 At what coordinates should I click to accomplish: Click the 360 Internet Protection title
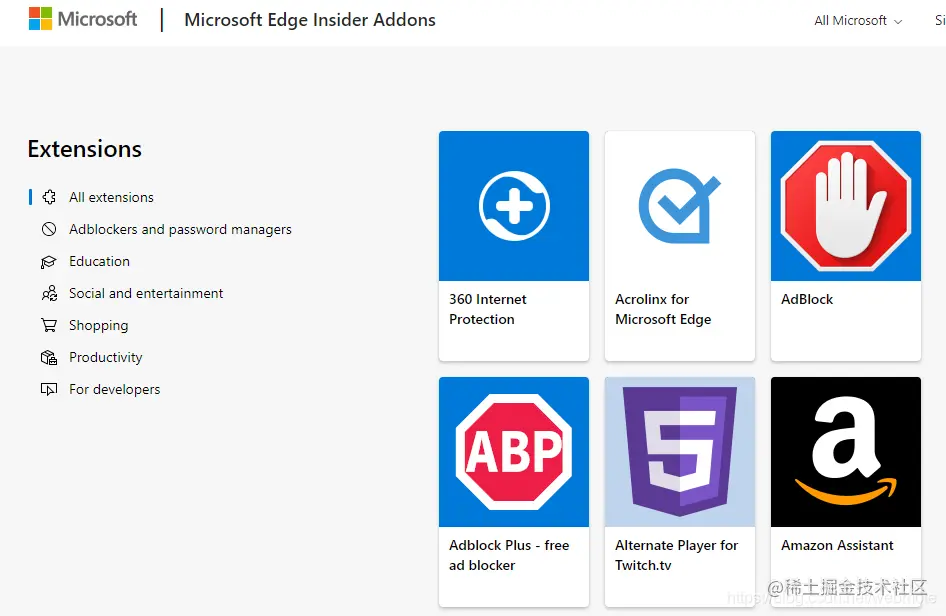(487, 309)
